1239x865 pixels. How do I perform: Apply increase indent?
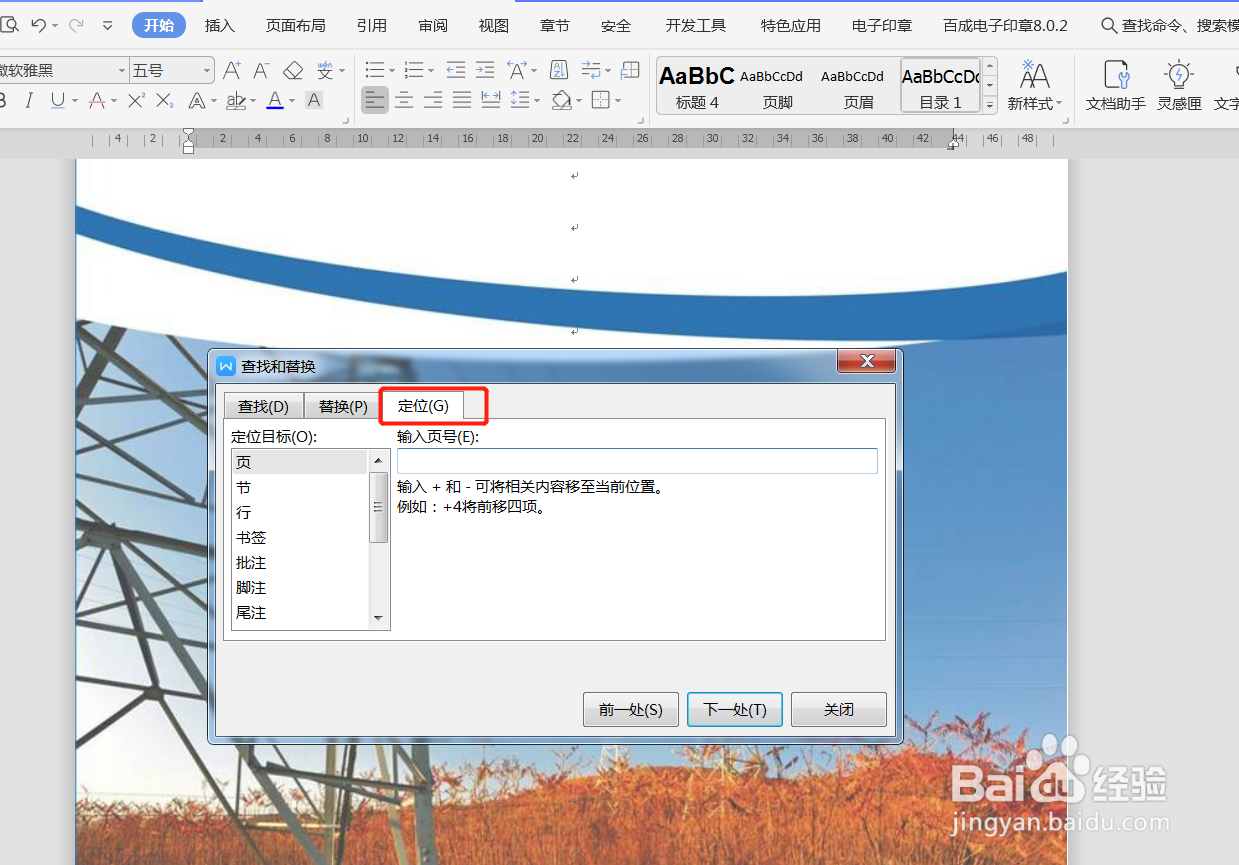click(x=486, y=71)
